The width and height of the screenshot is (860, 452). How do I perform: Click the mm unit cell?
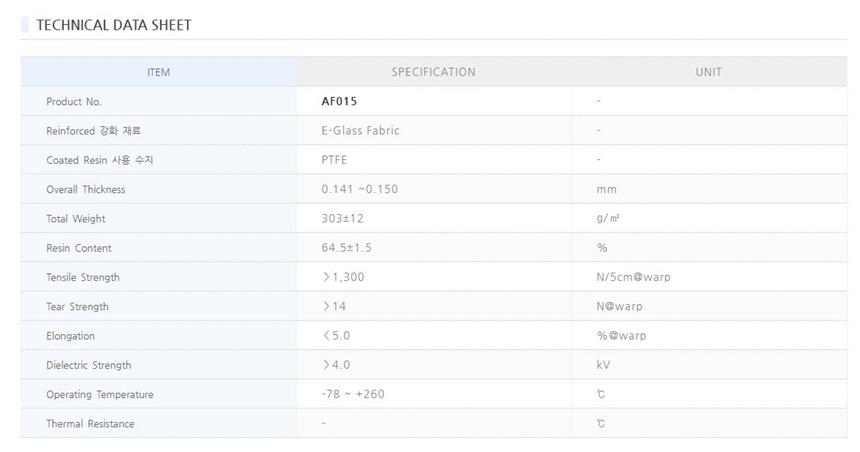click(606, 190)
